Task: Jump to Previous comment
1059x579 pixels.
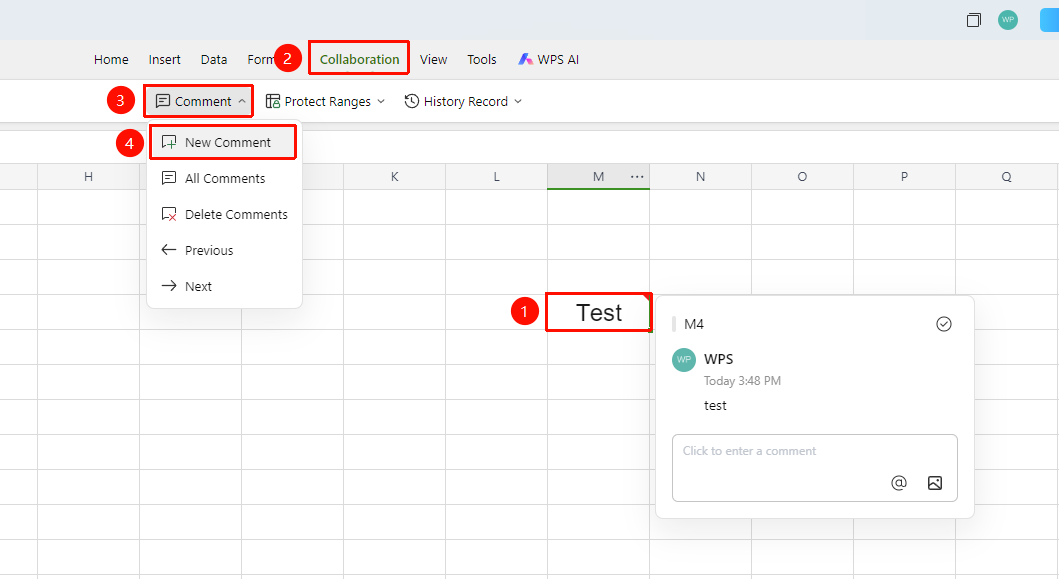Action: coord(223,250)
